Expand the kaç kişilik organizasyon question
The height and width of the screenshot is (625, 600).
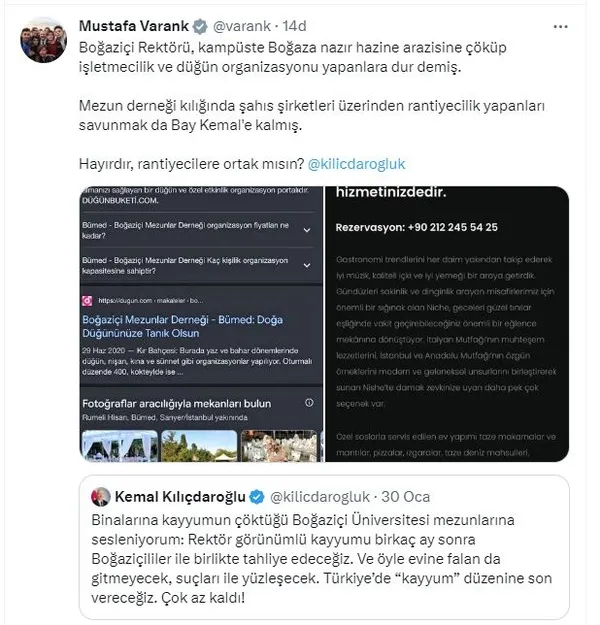coord(307,265)
